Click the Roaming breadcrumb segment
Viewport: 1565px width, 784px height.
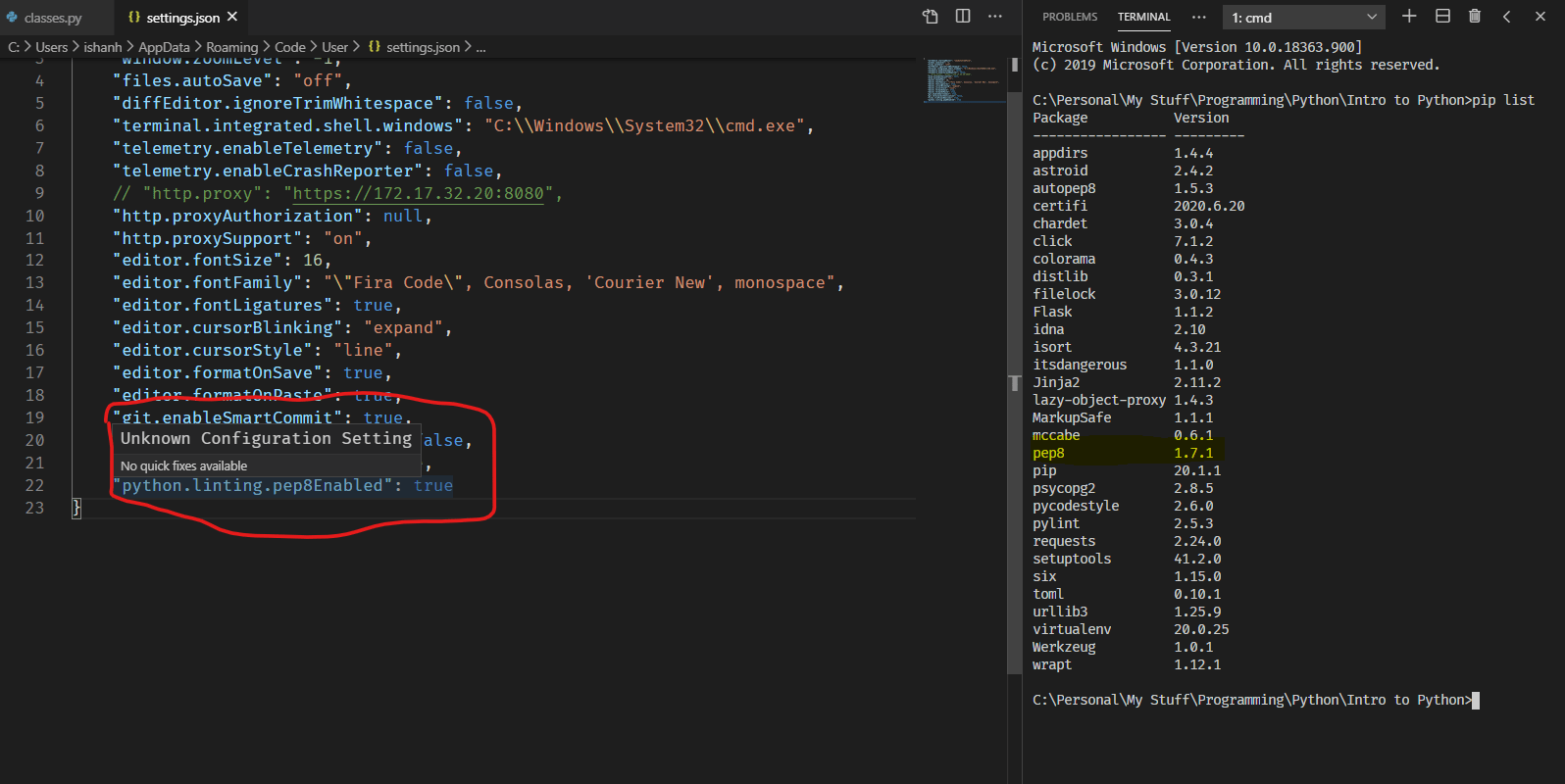tap(232, 47)
